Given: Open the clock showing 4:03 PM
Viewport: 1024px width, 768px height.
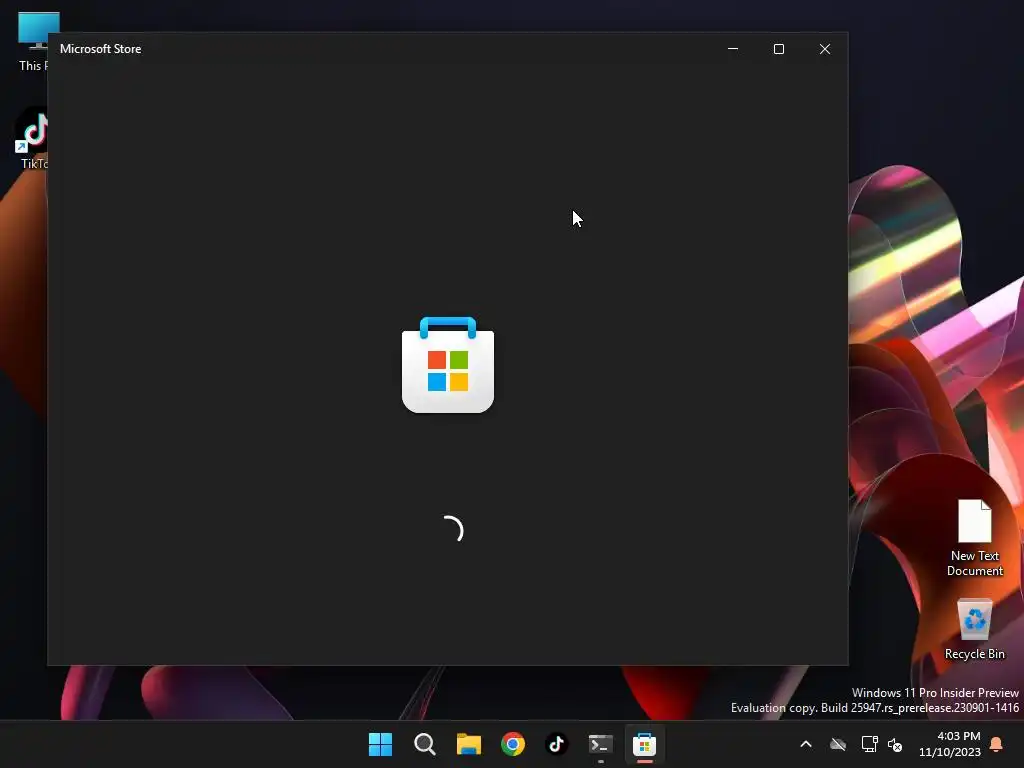Looking at the screenshot, I should pos(950,744).
